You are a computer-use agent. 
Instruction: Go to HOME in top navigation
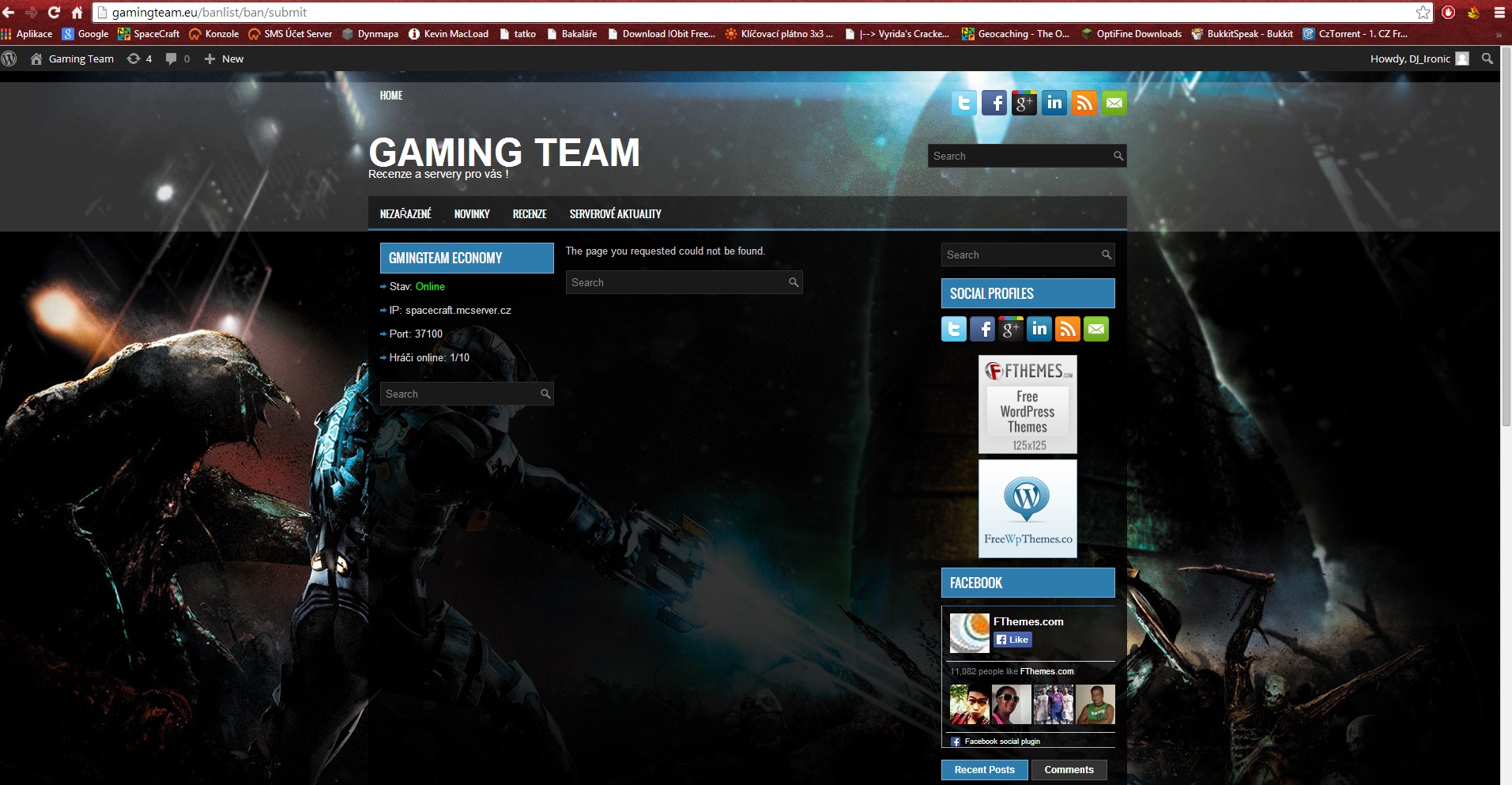(x=391, y=96)
